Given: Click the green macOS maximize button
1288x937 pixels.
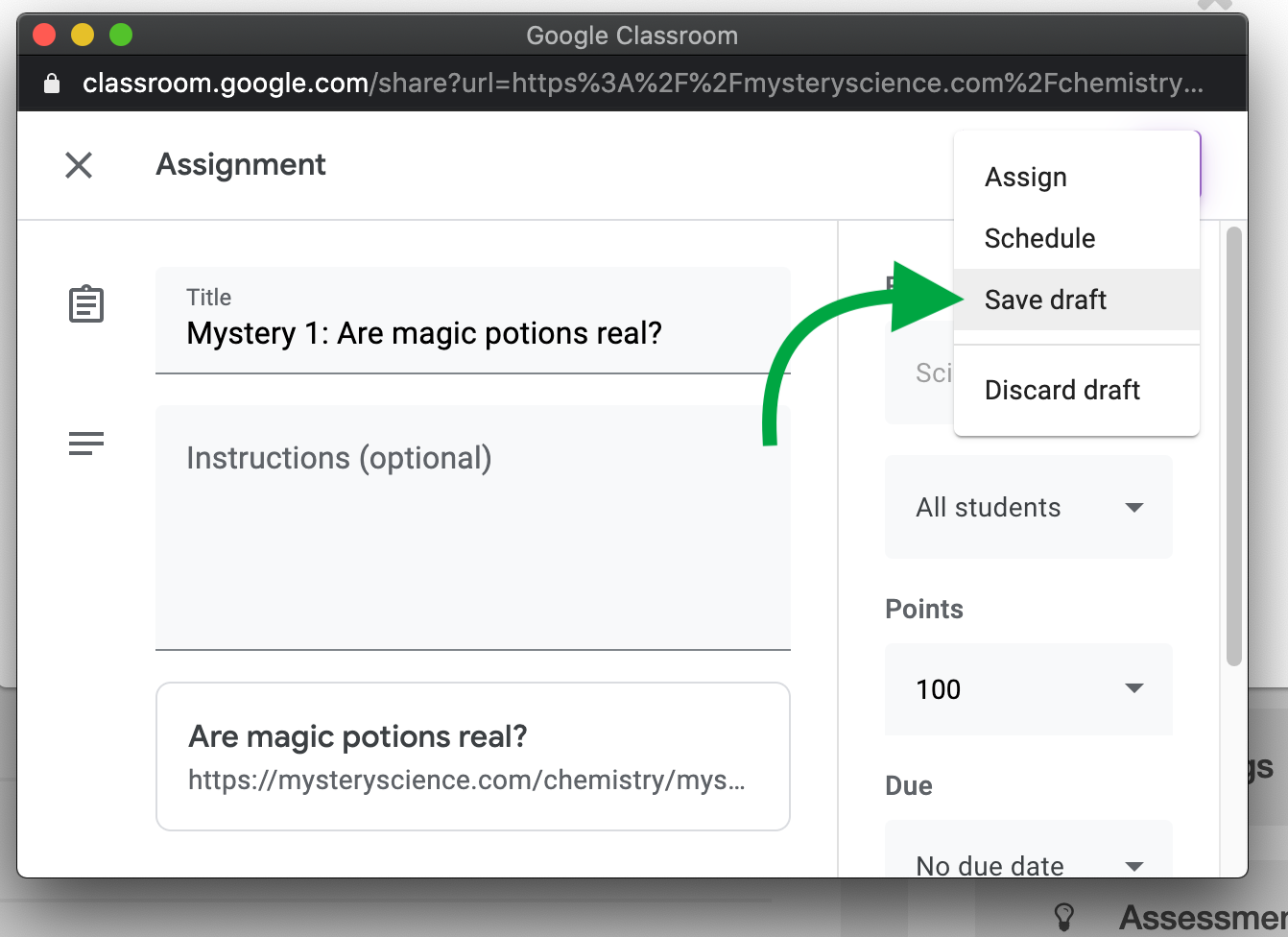Looking at the screenshot, I should coord(121,36).
